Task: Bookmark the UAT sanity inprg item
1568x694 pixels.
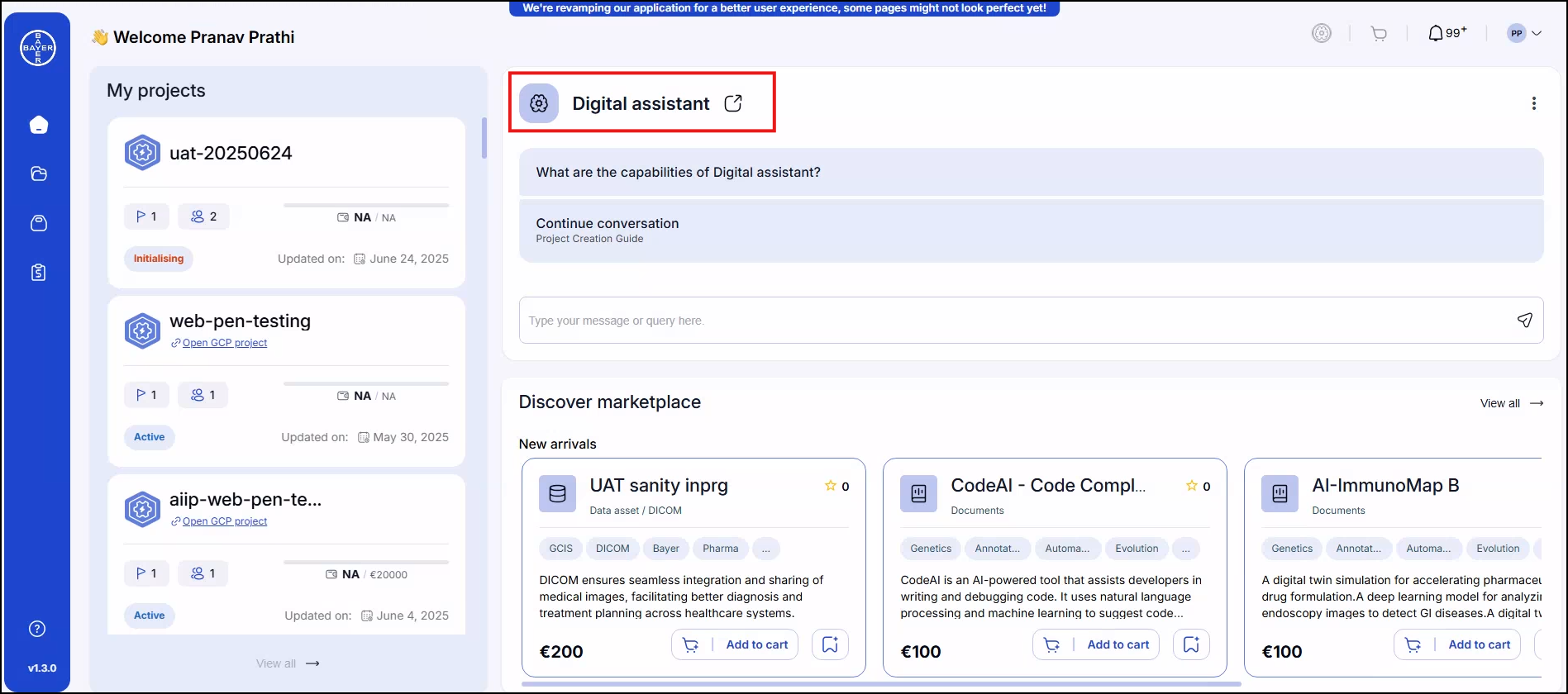Action: coord(830,644)
